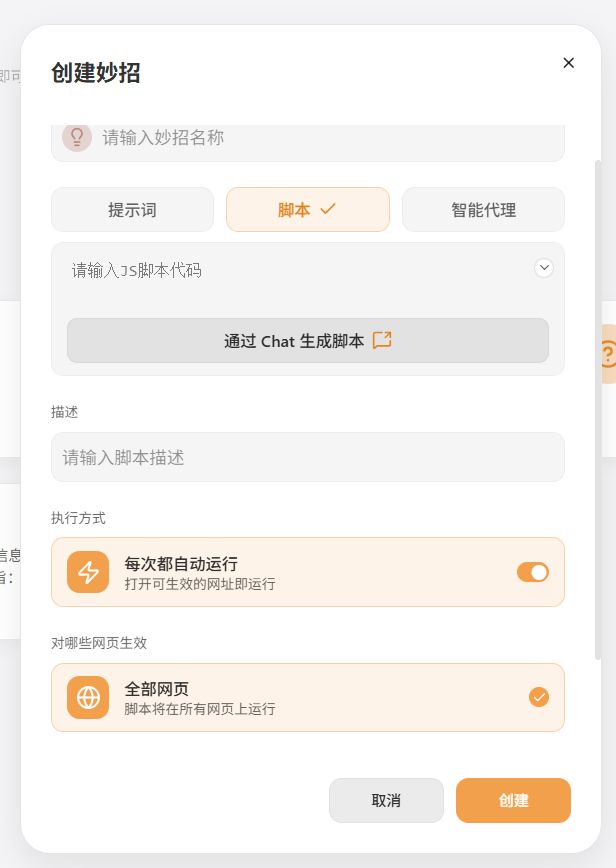This screenshot has width=616, height=868.
Task: Click the external link icon in Chat button
Action: [x=381, y=340]
